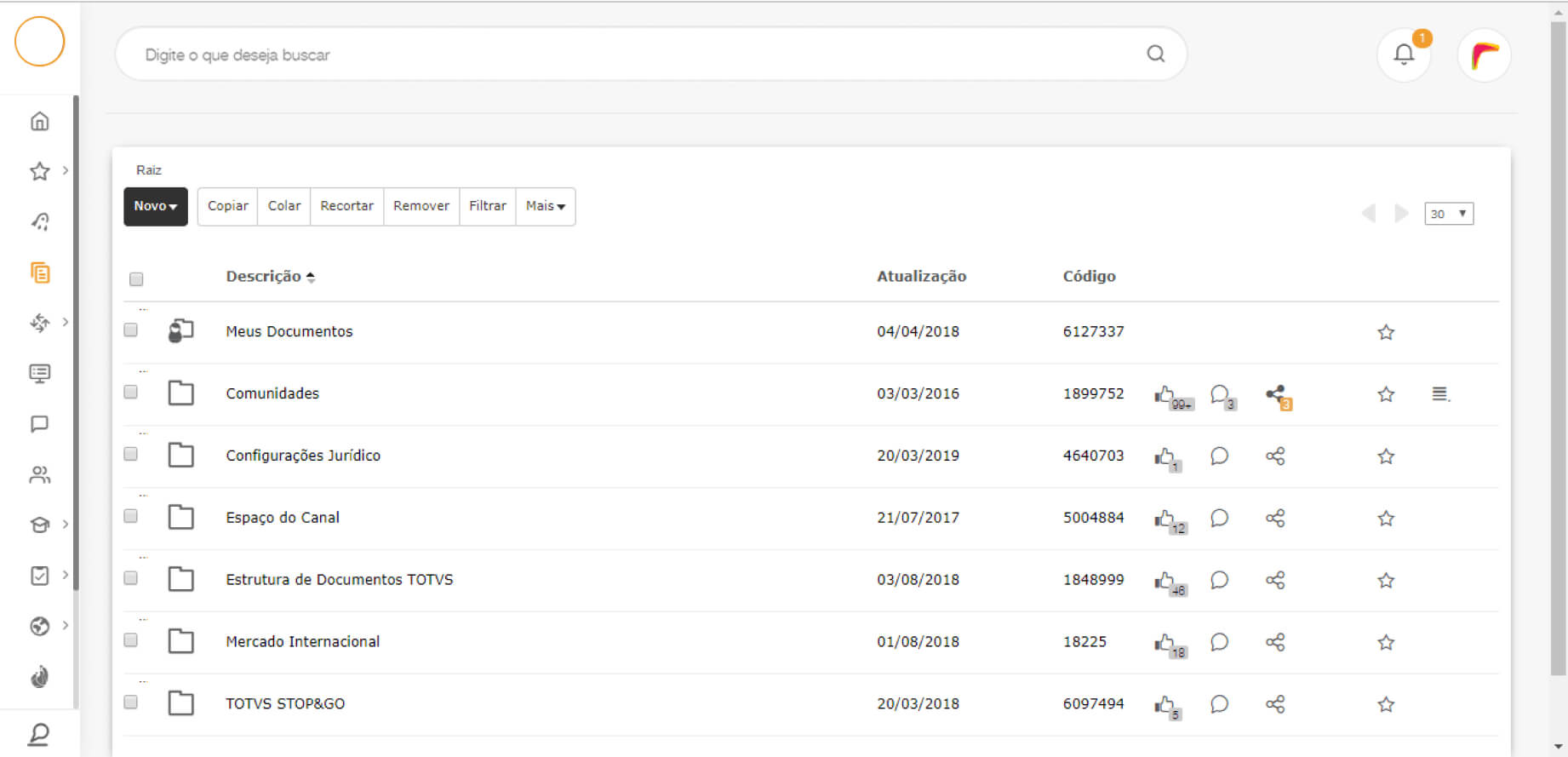The width and height of the screenshot is (1568, 757).
Task: Expand the Novo dropdown button
Action: pyautogui.click(x=155, y=206)
